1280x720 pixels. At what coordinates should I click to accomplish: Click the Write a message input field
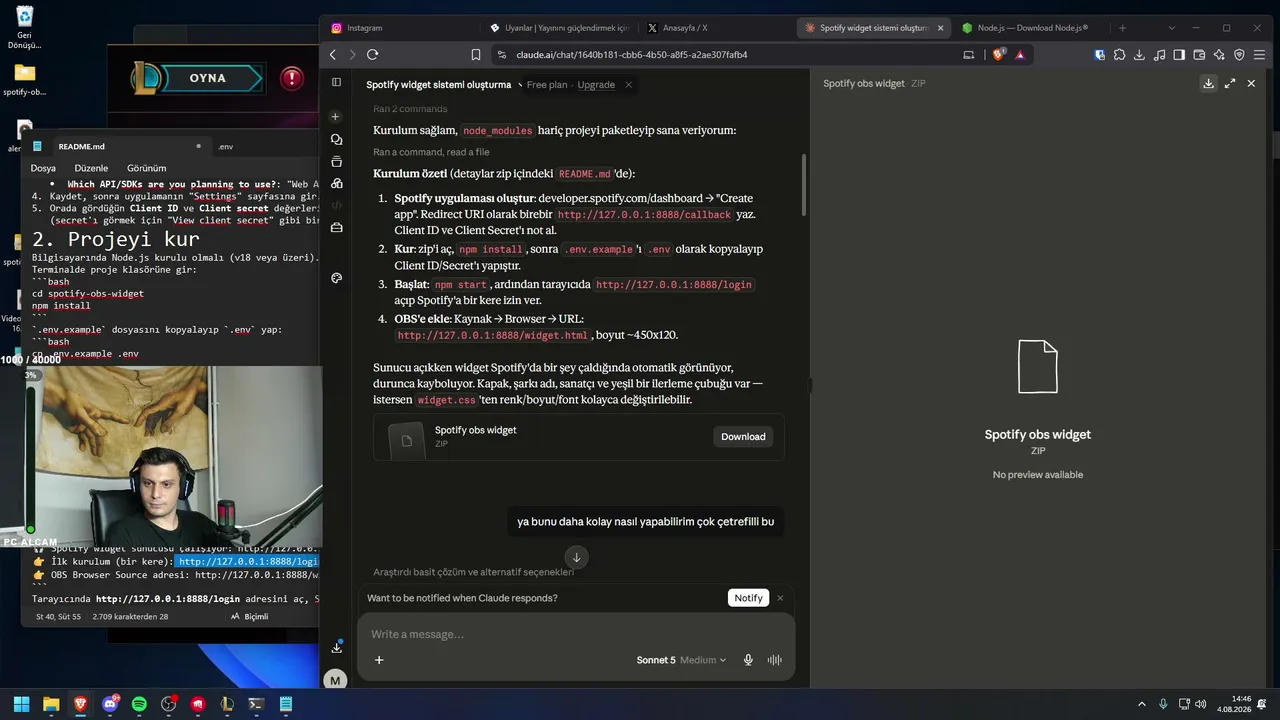click(x=575, y=635)
